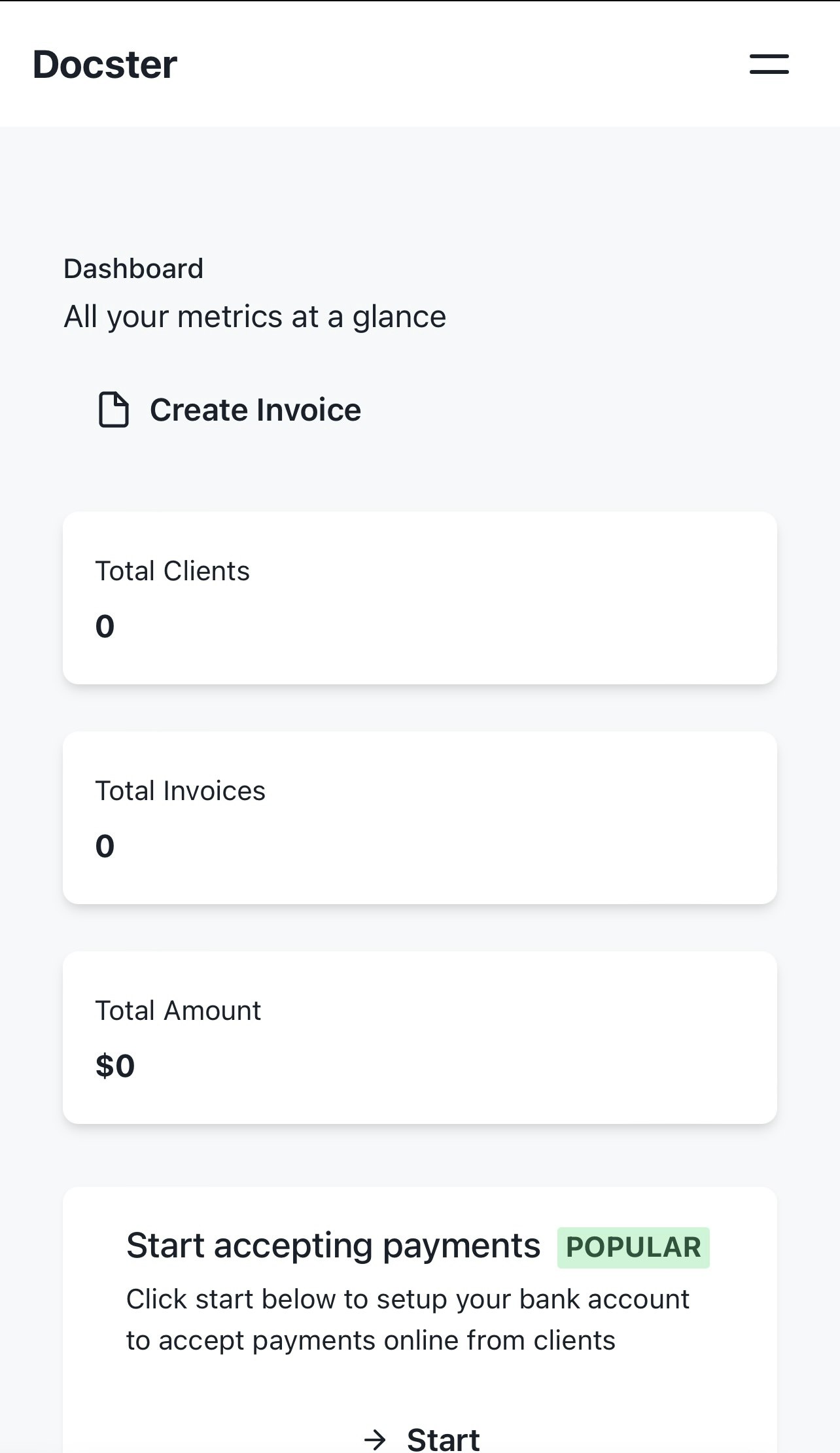Click the arrow icon next to Start
Viewport: 840px width, 1453px height.
(376, 1439)
